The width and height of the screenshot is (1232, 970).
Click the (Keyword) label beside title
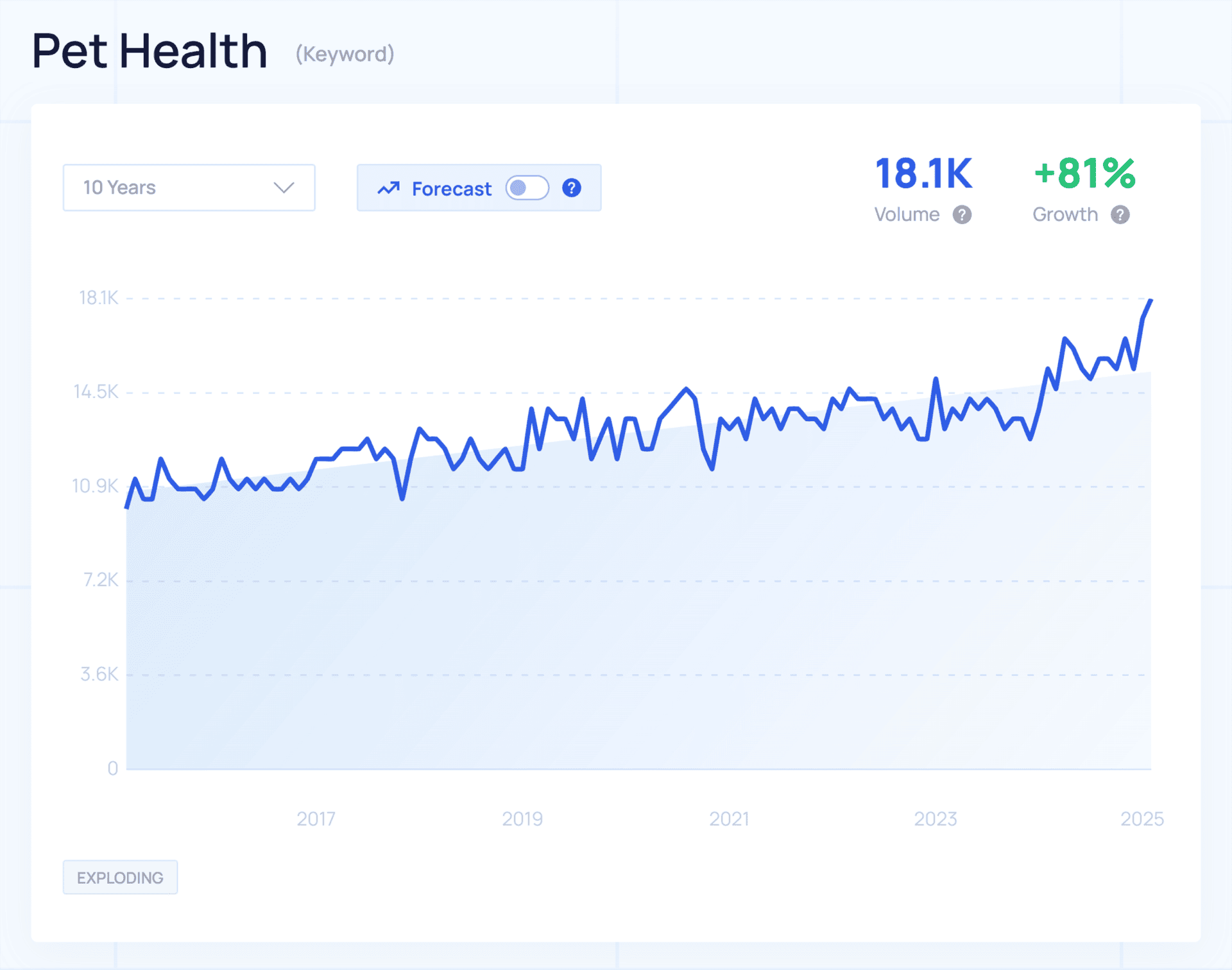click(345, 54)
